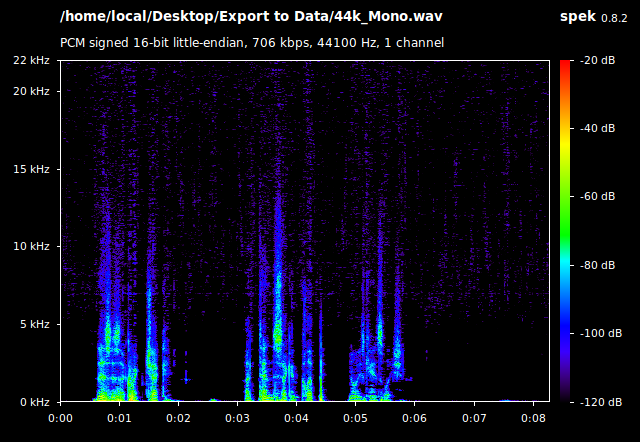Click the PCM signed 16-bit info line

point(252,43)
